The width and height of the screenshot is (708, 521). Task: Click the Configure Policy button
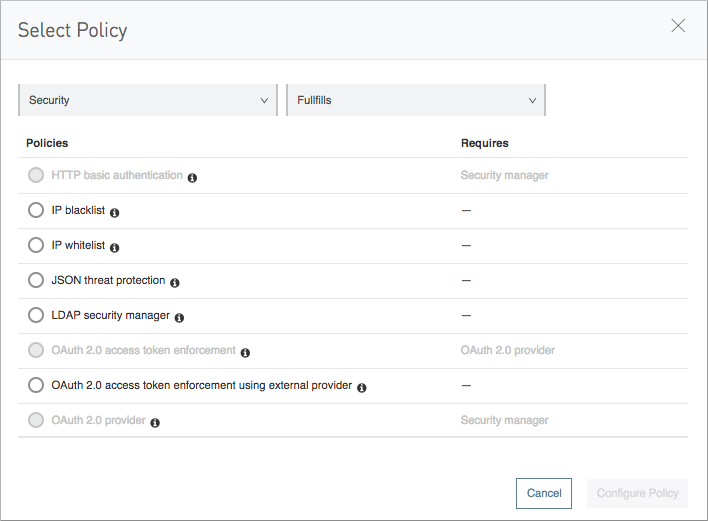click(637, 493)
